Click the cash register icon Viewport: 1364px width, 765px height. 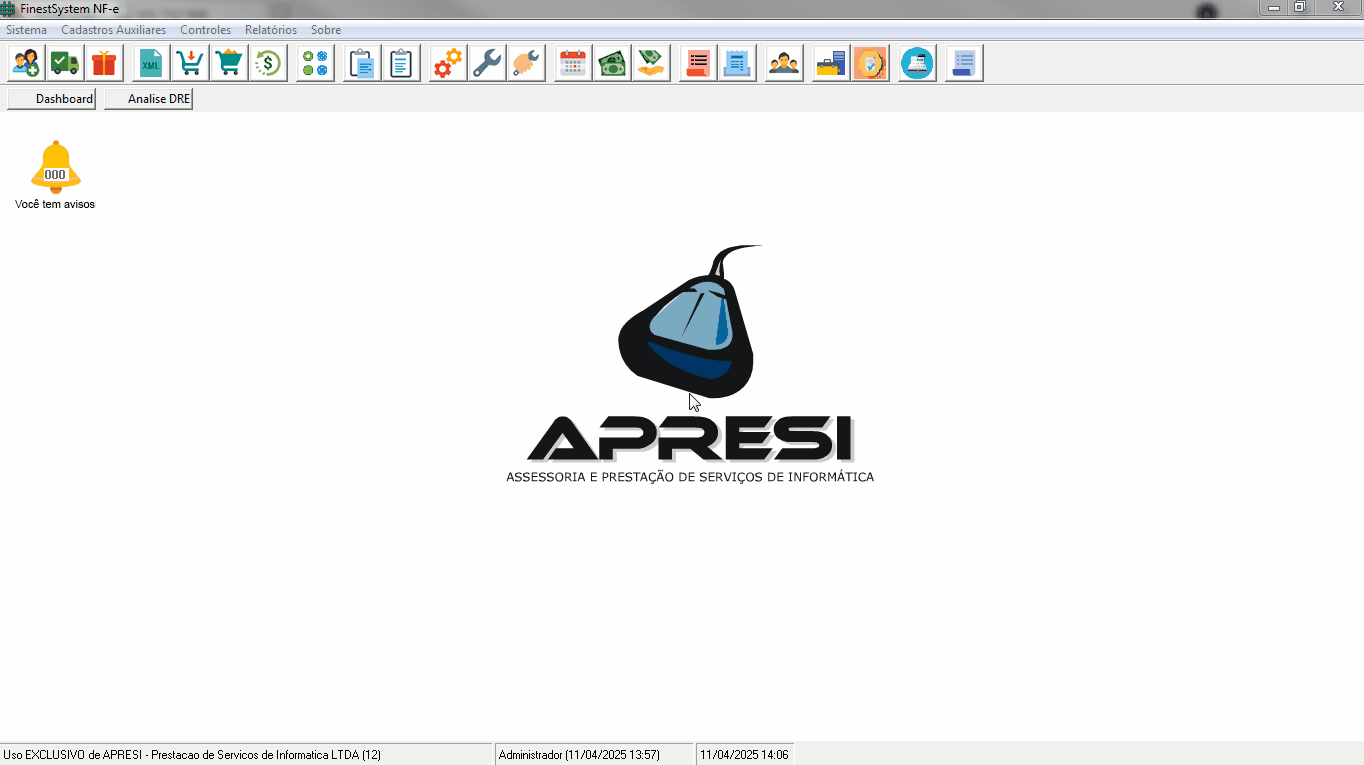point(917,64)
